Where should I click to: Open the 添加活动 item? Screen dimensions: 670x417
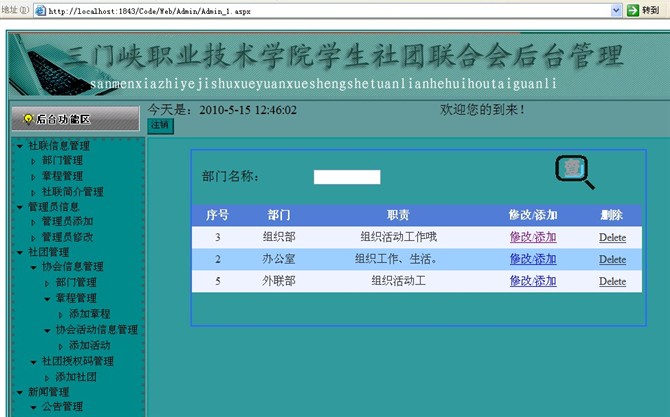90,345
